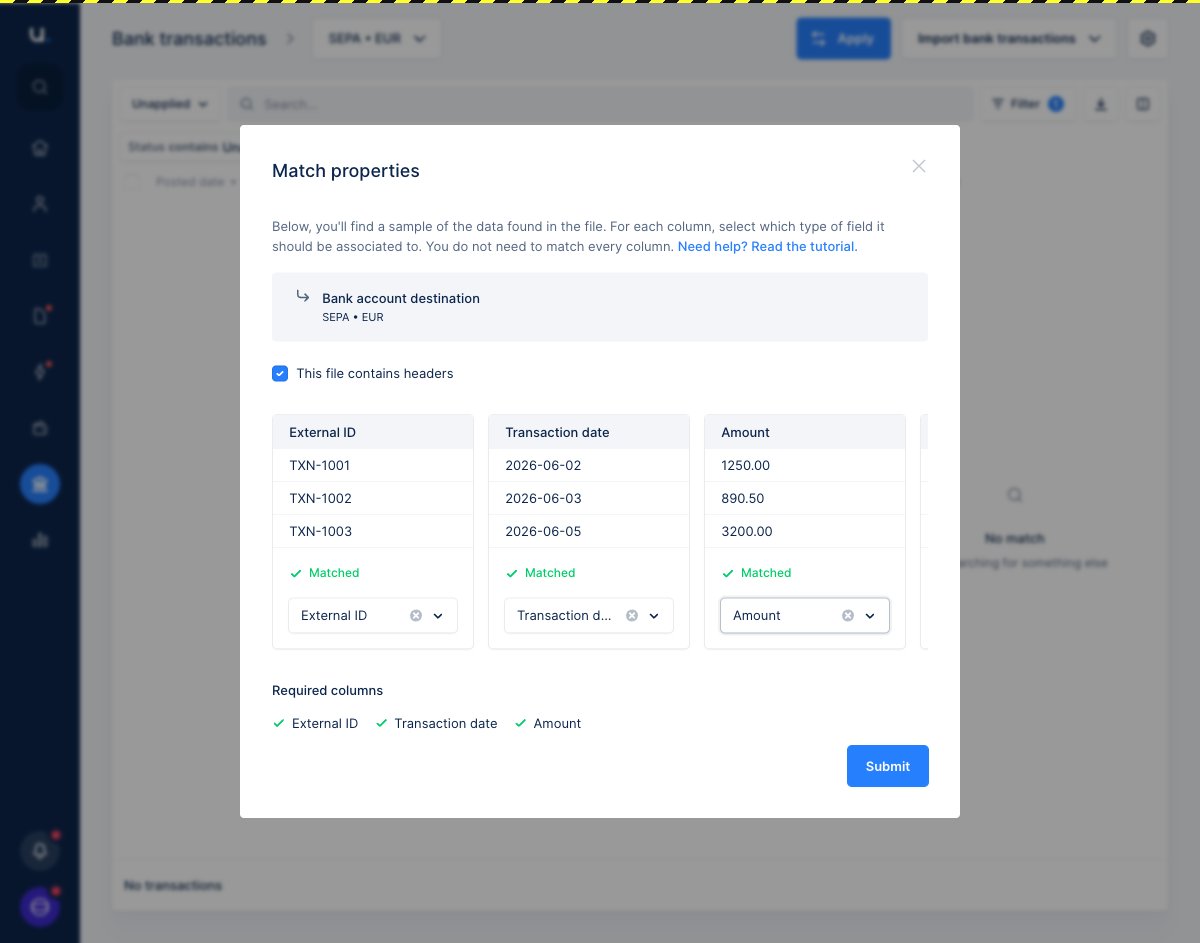Toggle the select-all checkbox in table header
This screenshot has width=1200, height=943.
click(132, 181)
